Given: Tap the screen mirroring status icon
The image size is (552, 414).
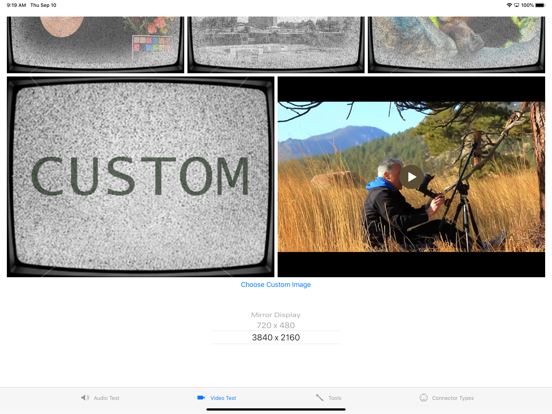Looking at the screenshot, I should (x=516, y=5).
